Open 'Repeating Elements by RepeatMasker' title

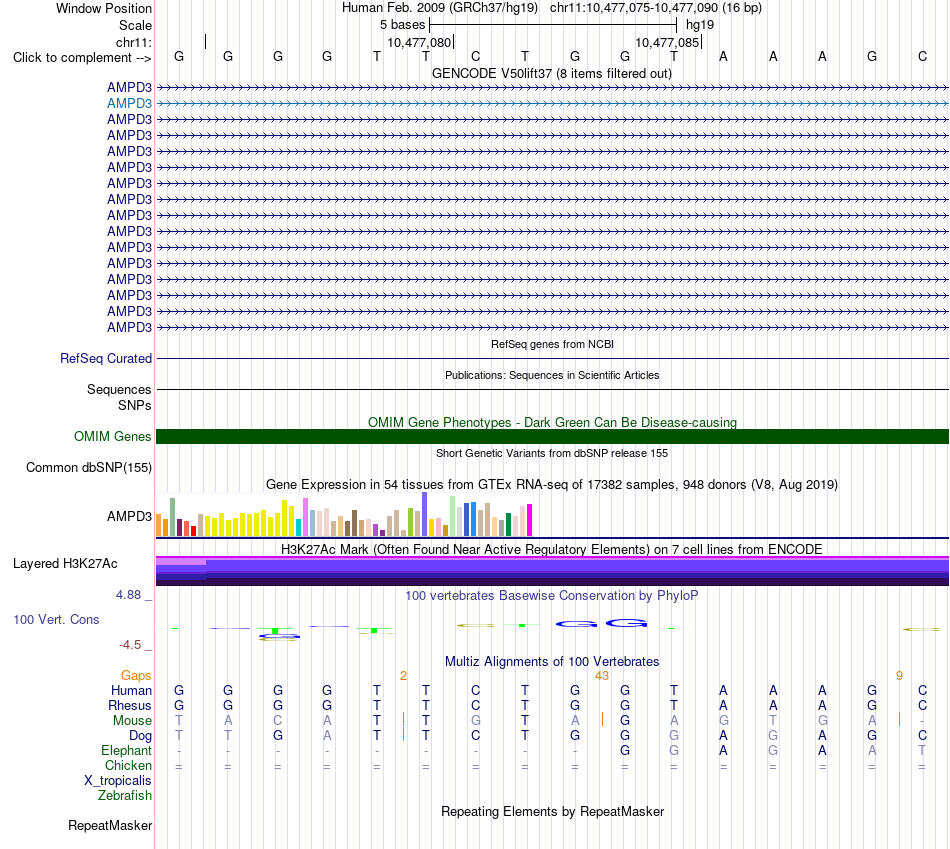[552, 811]
